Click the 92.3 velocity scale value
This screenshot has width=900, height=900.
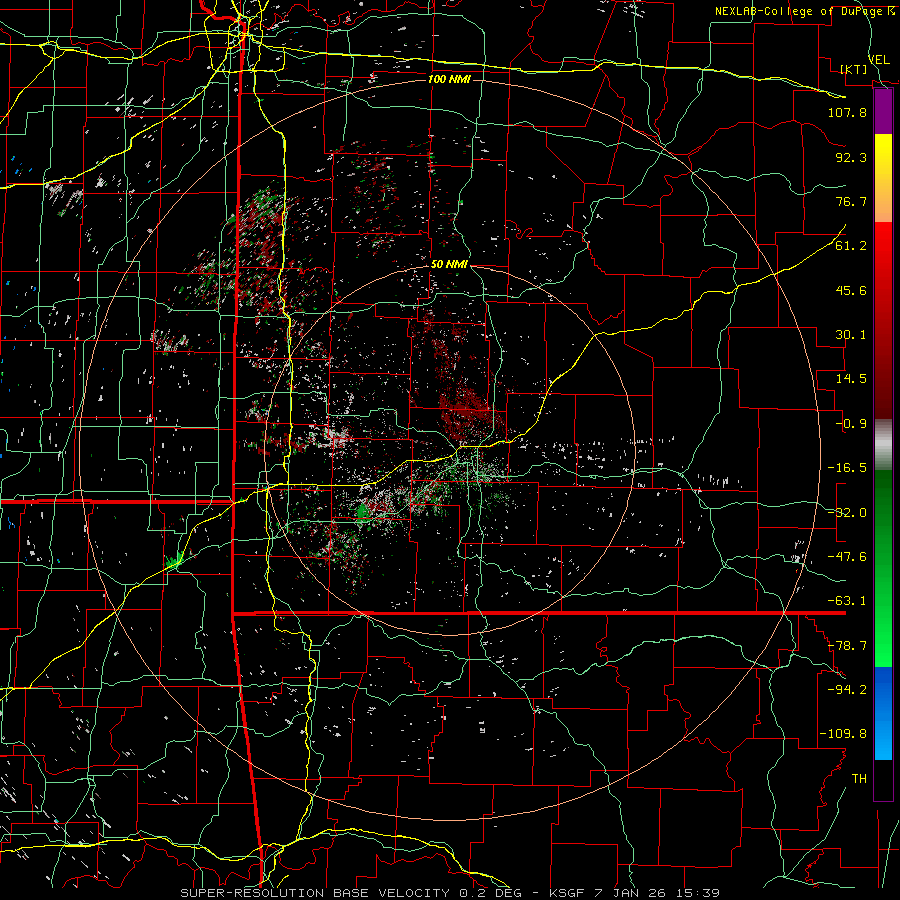click(x=851, y=157)
